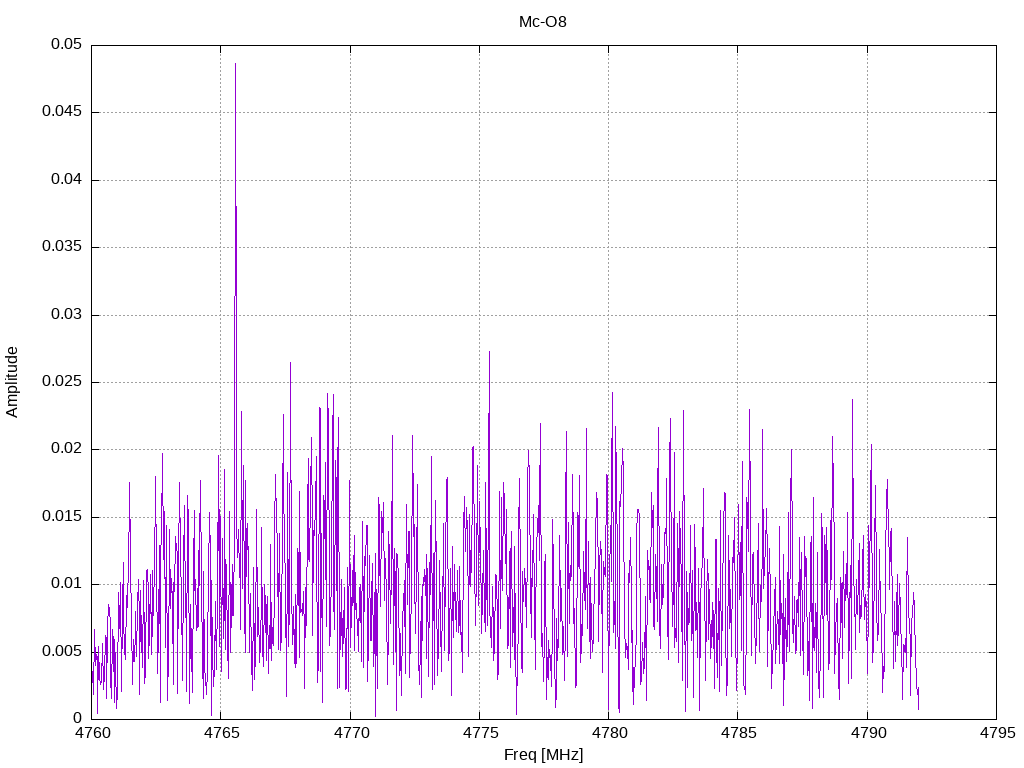The width and height of the screenshot is (1024, 768).
Task: Click the 0.015 y-axis tick label
Action: pos(62,516)
